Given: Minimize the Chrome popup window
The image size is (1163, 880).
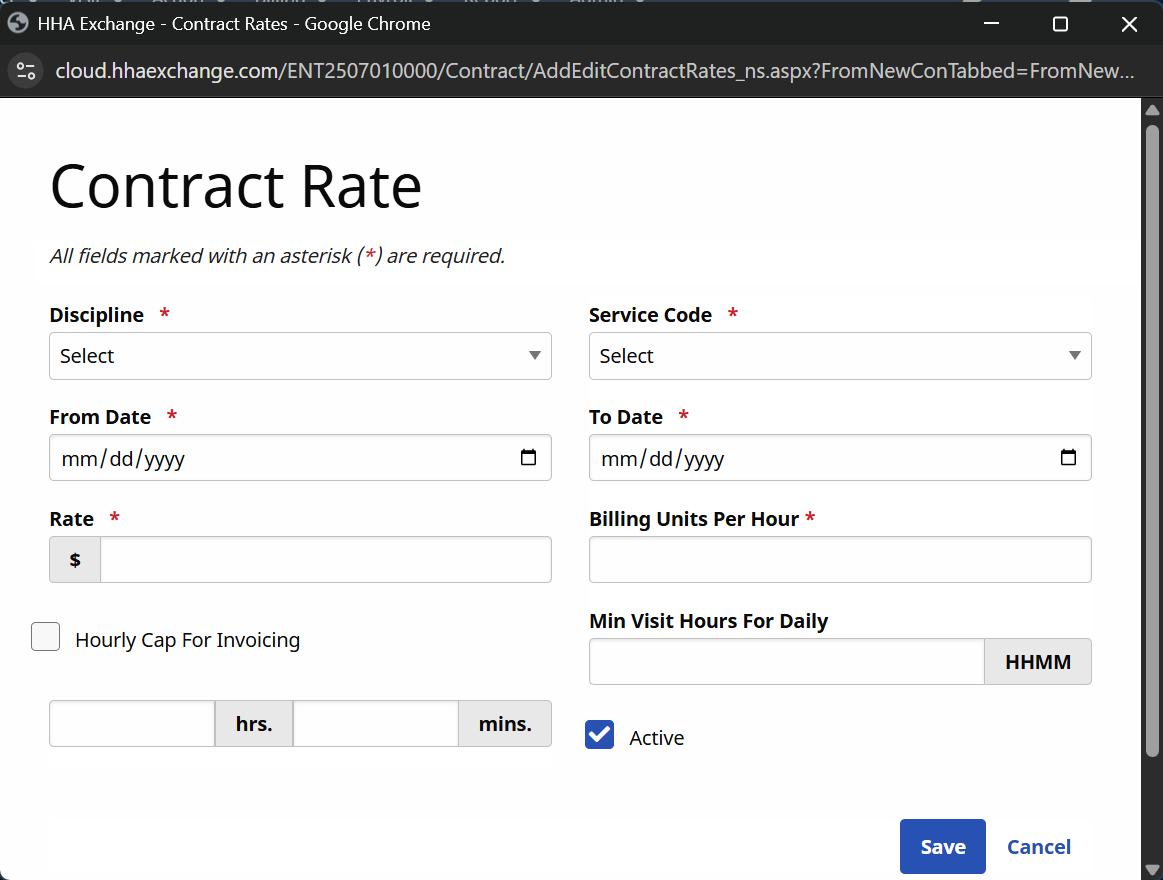Looking at the screenshot, I should (x=991, y=24).
